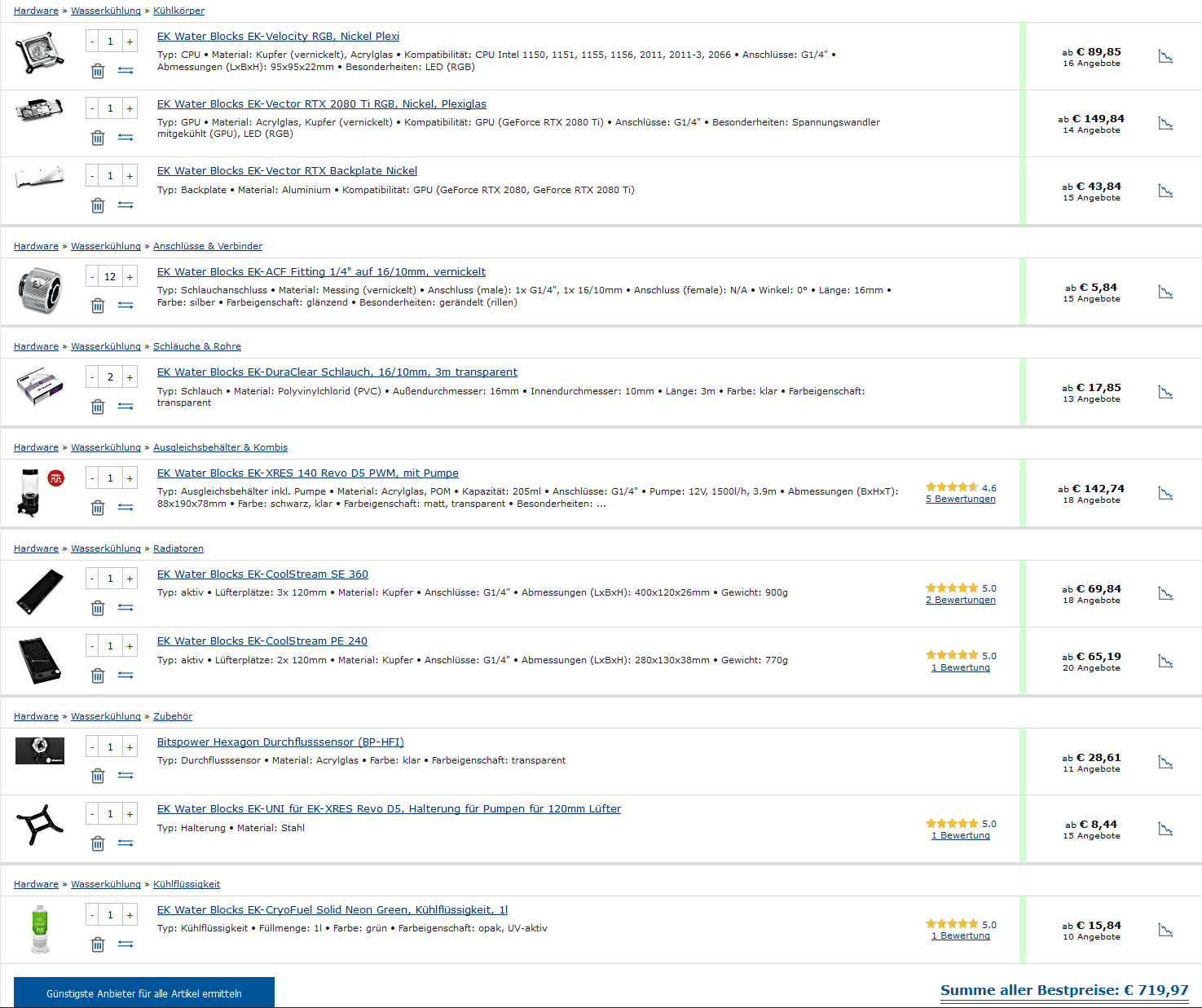This screenshot has width=1202, height=1008.
Task: Delete EK-Velocity RGB CPU block via trash icon
Action: tap(98, 71)
